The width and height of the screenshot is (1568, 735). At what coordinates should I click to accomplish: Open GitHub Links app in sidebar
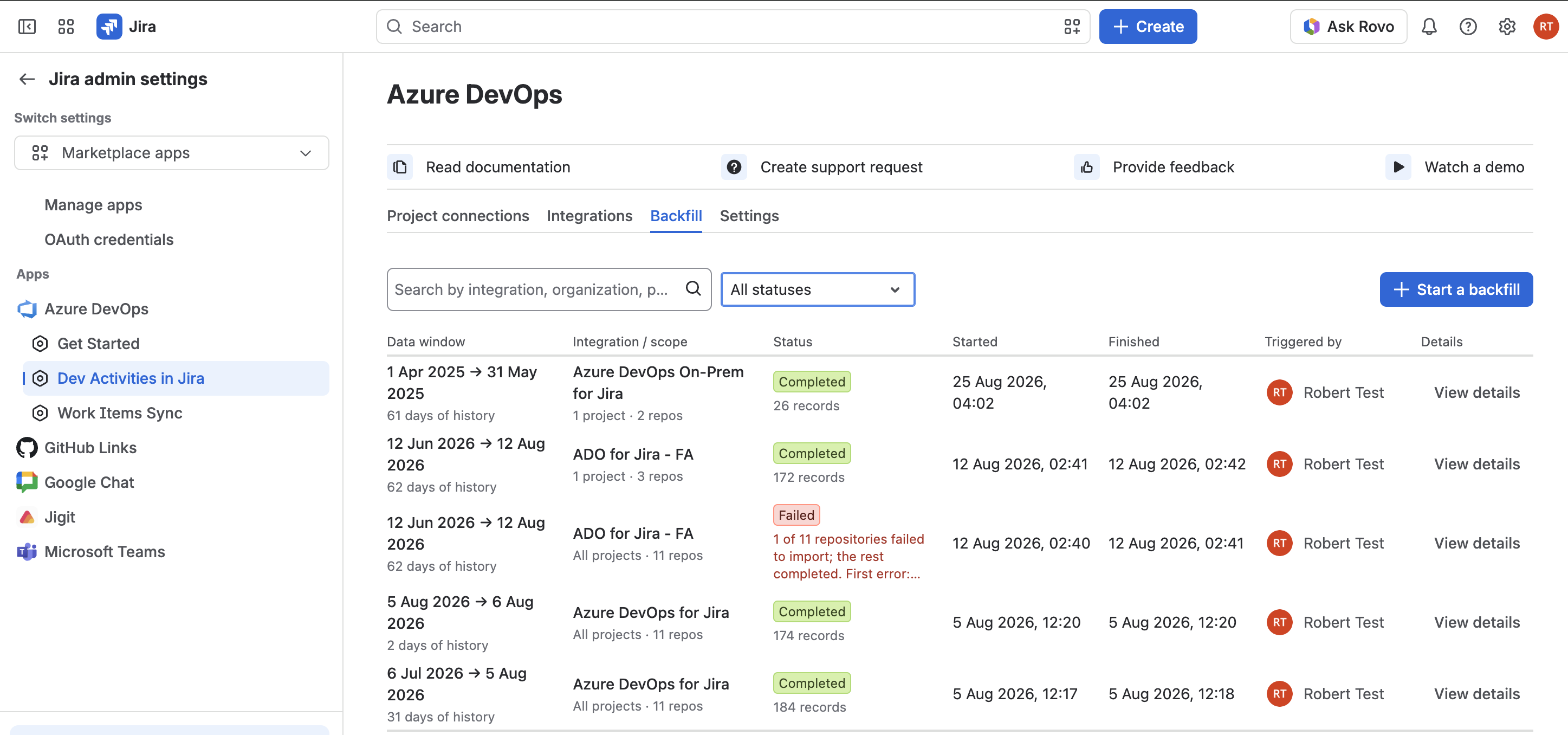tap(90, 448)
